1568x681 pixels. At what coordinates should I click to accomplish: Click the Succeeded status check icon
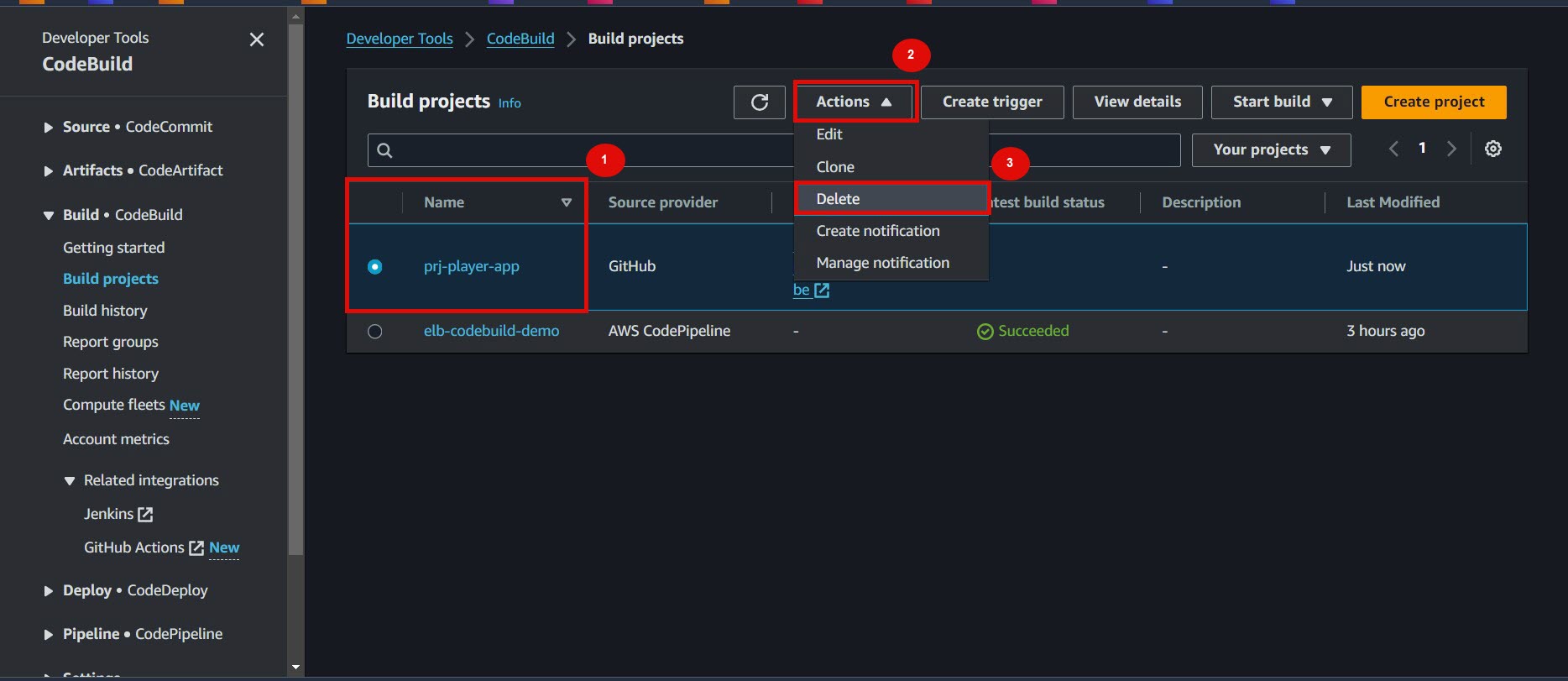[x=985, y=332]
